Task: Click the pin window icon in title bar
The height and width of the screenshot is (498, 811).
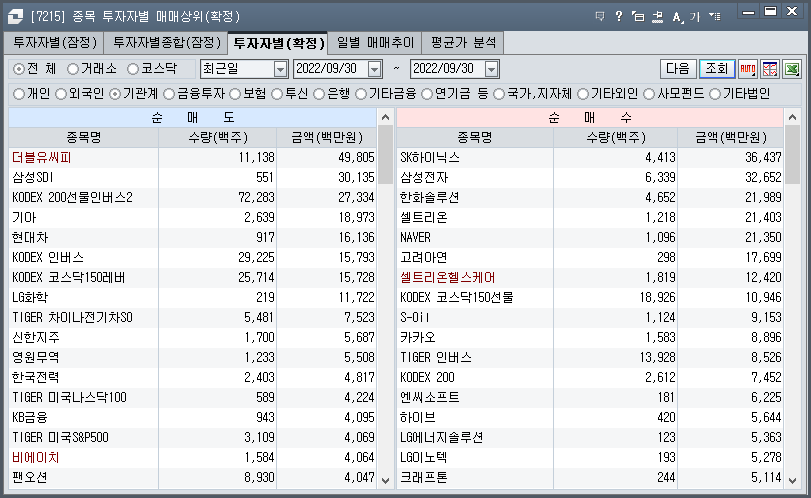Action: (x=657, y=17)
